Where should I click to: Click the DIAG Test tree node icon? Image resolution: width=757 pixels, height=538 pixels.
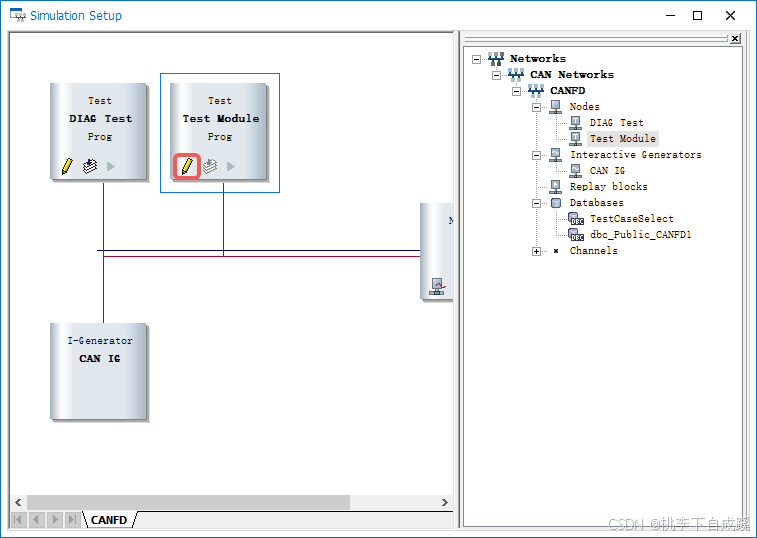(x=575, y=123)
